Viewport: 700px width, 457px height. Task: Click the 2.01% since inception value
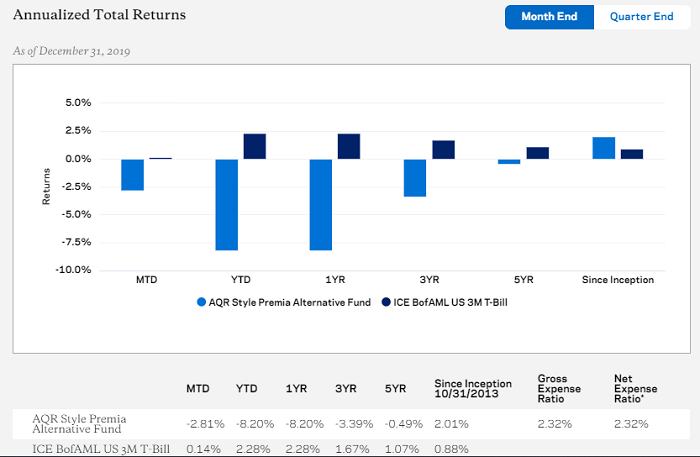[451, 424]
